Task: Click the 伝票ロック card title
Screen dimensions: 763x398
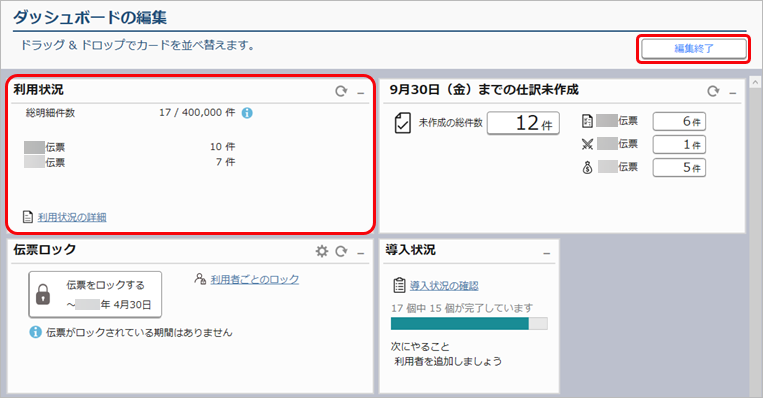Action: tap(45, 250)
